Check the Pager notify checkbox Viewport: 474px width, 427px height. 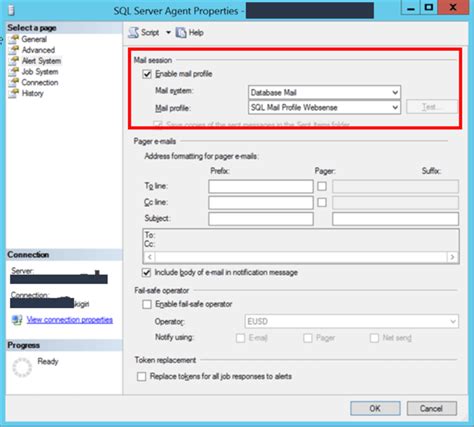pos(308,338)
